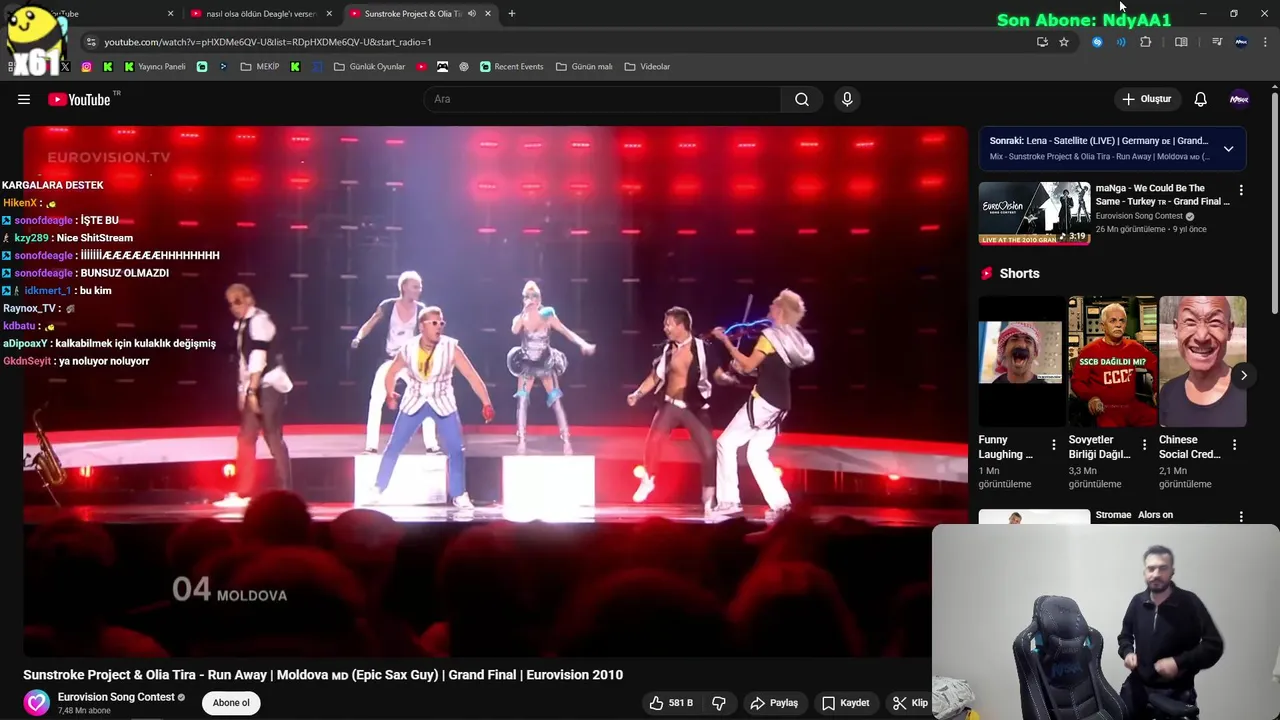1280x720 pixels.
Task: Open the YouTube hamburger guide menu
Action: pyautogui.click(x=24, y=99)
